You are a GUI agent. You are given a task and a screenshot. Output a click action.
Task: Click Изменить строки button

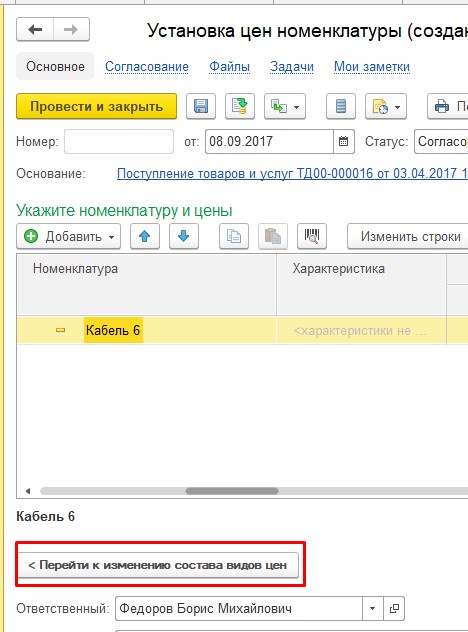click(408, 236)
